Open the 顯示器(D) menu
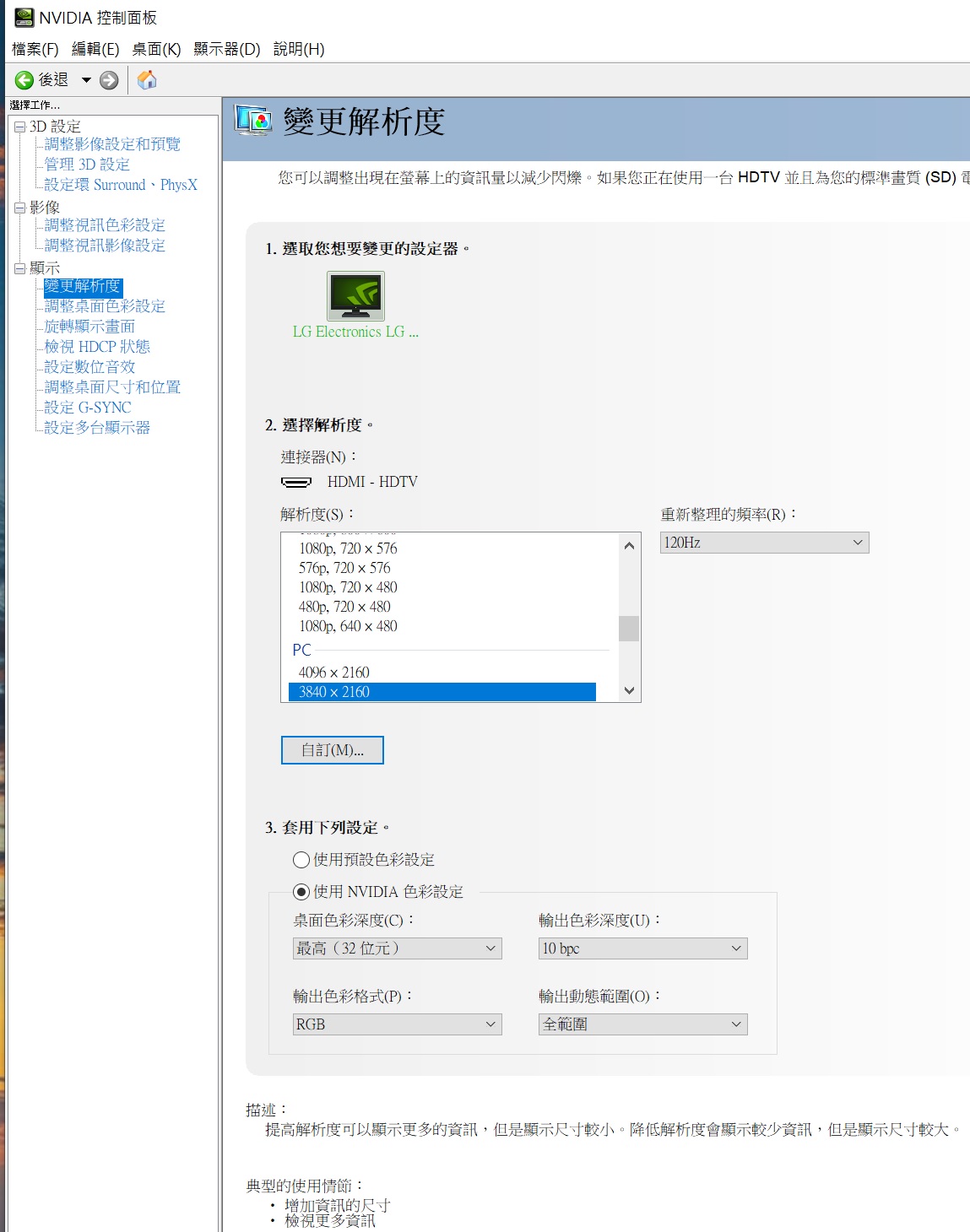 point(227,49)
